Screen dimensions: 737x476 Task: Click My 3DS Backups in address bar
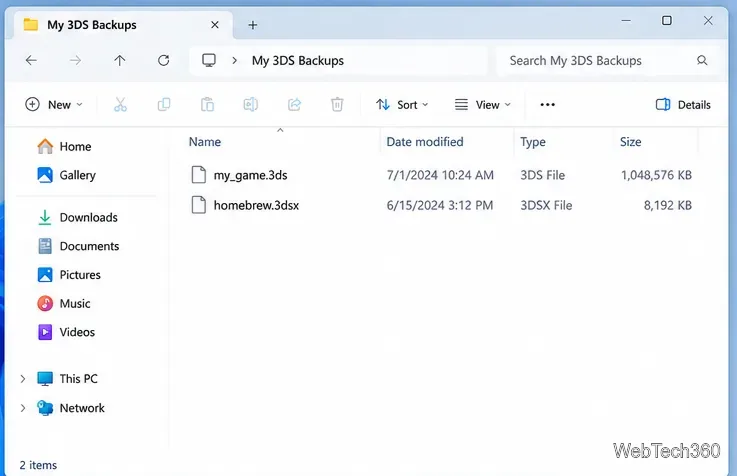pyautogui.click(x=298, y=61)
